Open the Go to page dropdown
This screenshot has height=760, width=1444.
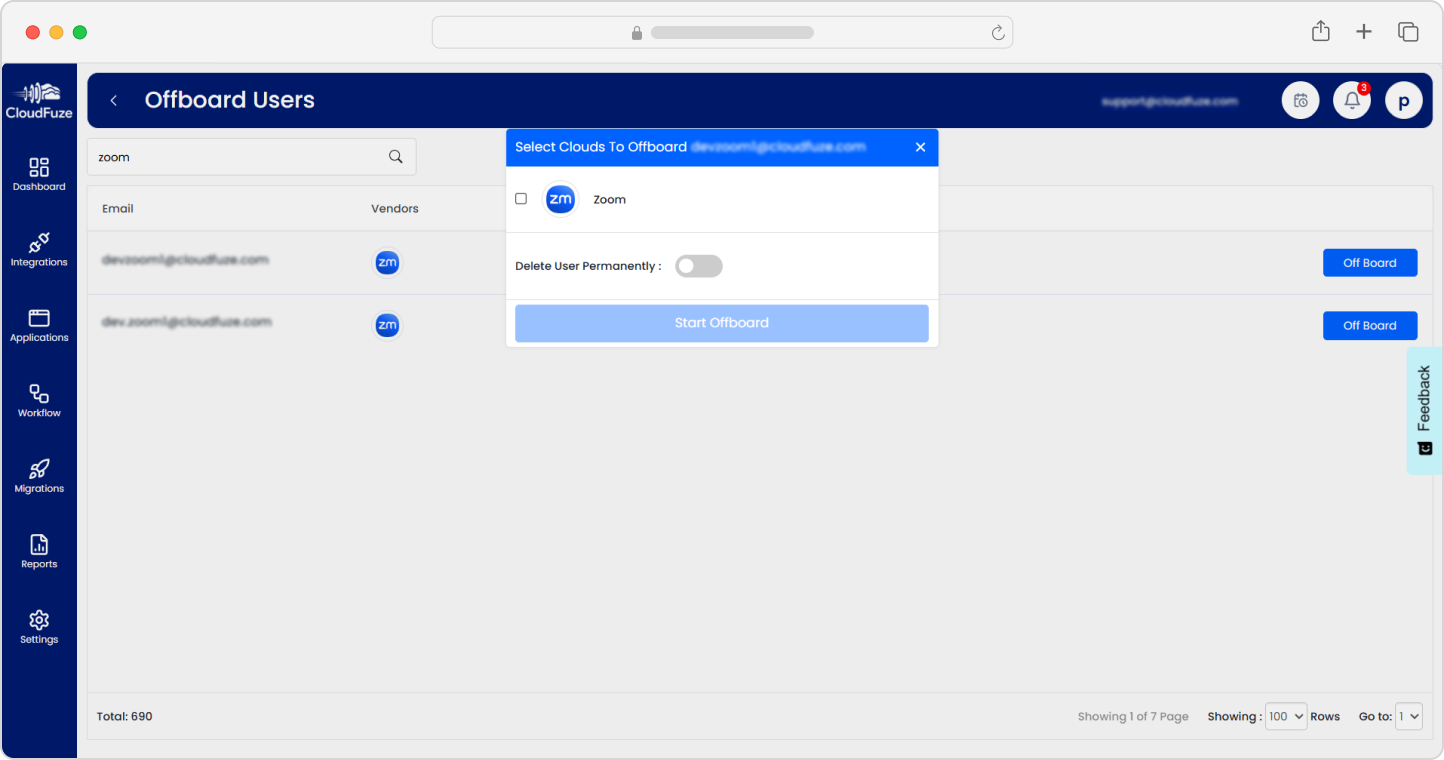1409,716
